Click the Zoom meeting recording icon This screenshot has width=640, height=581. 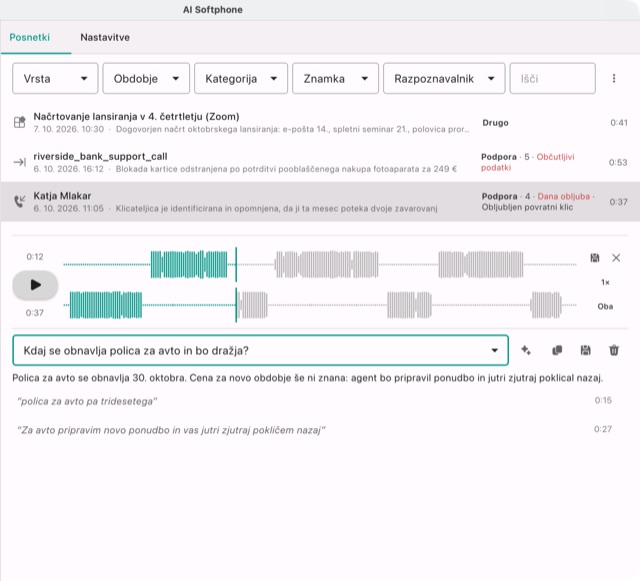click(x=20, y=122)
